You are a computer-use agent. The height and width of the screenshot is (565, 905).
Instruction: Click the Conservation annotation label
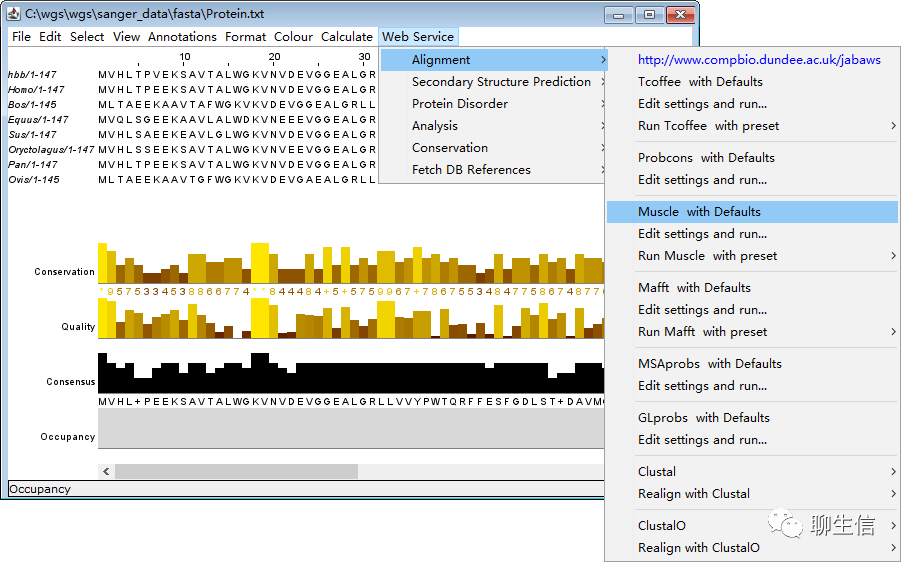click(64, 271)
